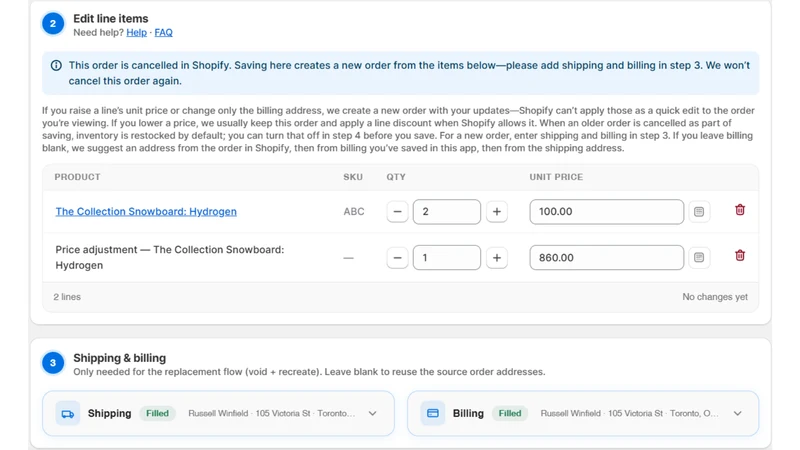Click the Billing Filled badge

click(510, 413)
